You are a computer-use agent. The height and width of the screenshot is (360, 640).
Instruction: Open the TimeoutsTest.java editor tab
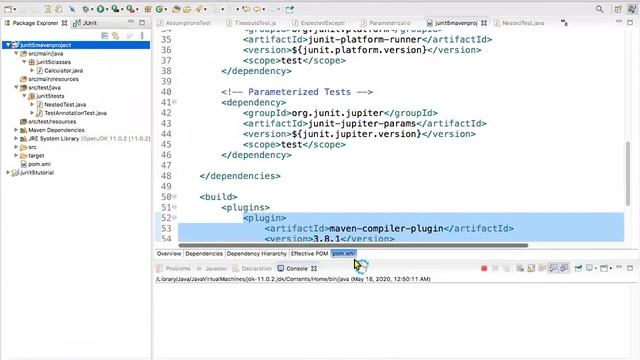pos(252,23)
